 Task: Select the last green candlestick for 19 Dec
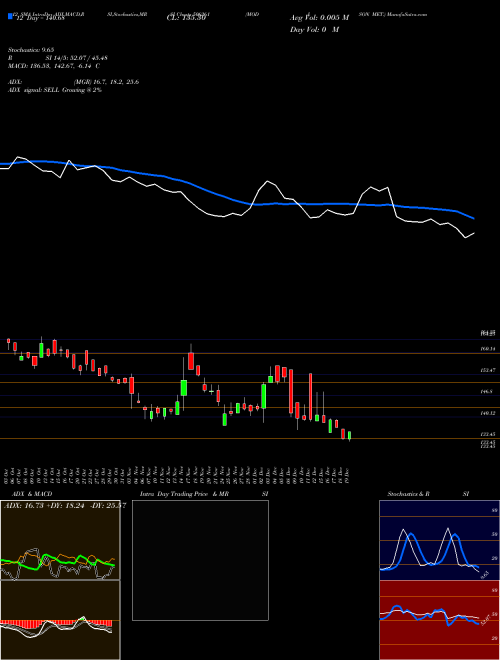click(349, 436)
